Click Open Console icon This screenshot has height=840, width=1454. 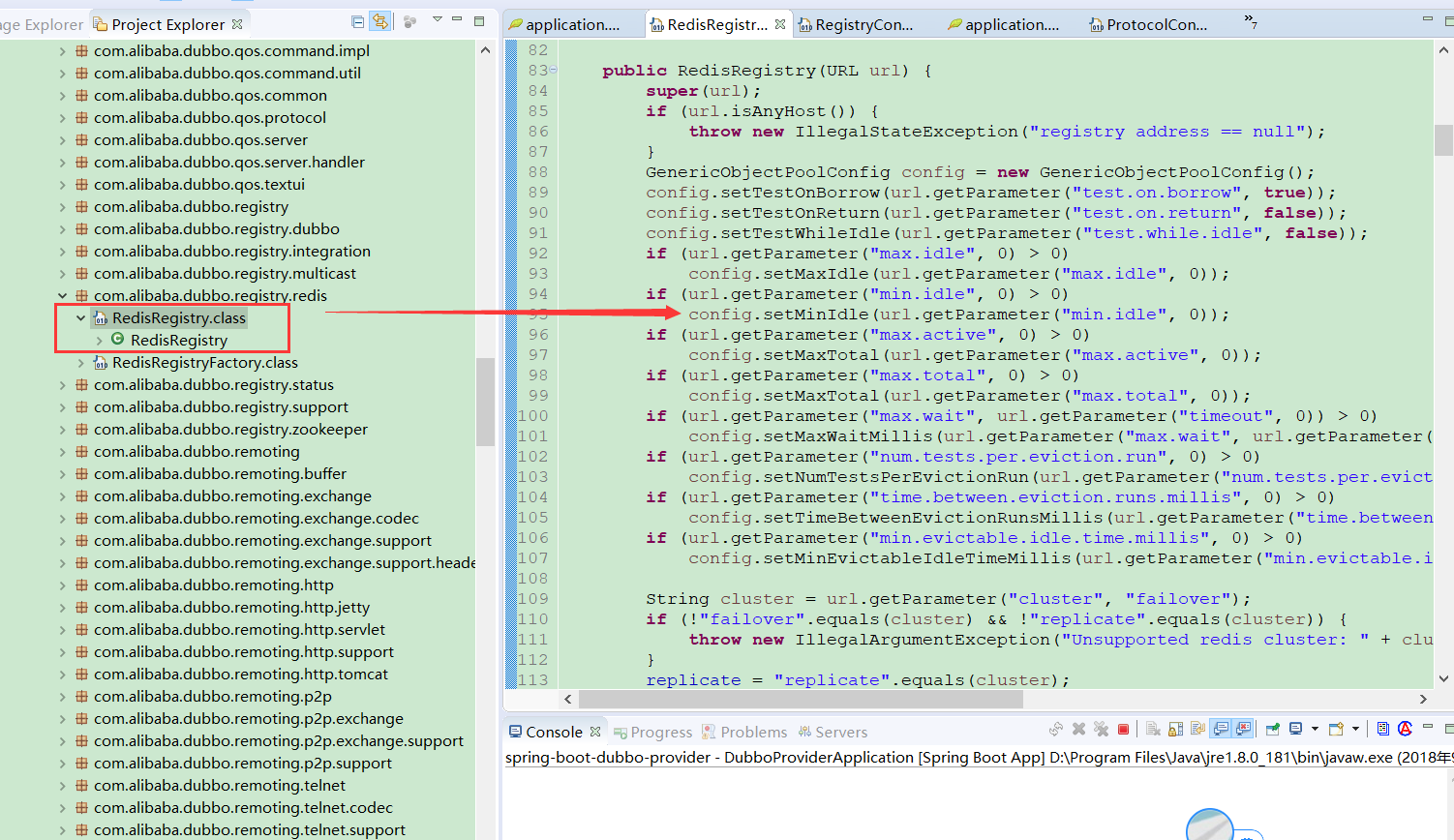coord(1336,729)
